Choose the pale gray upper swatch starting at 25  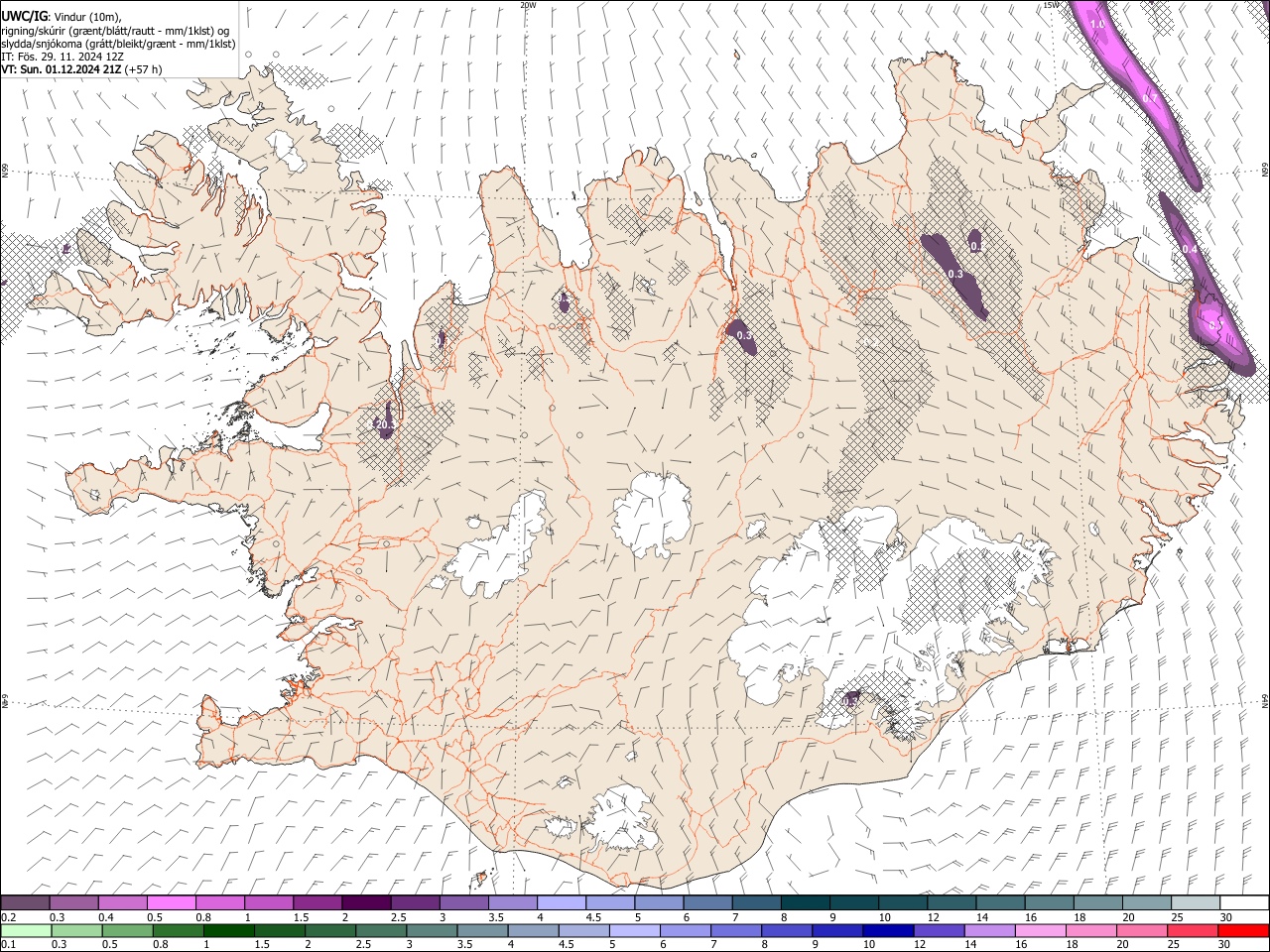pos(1195,902)
